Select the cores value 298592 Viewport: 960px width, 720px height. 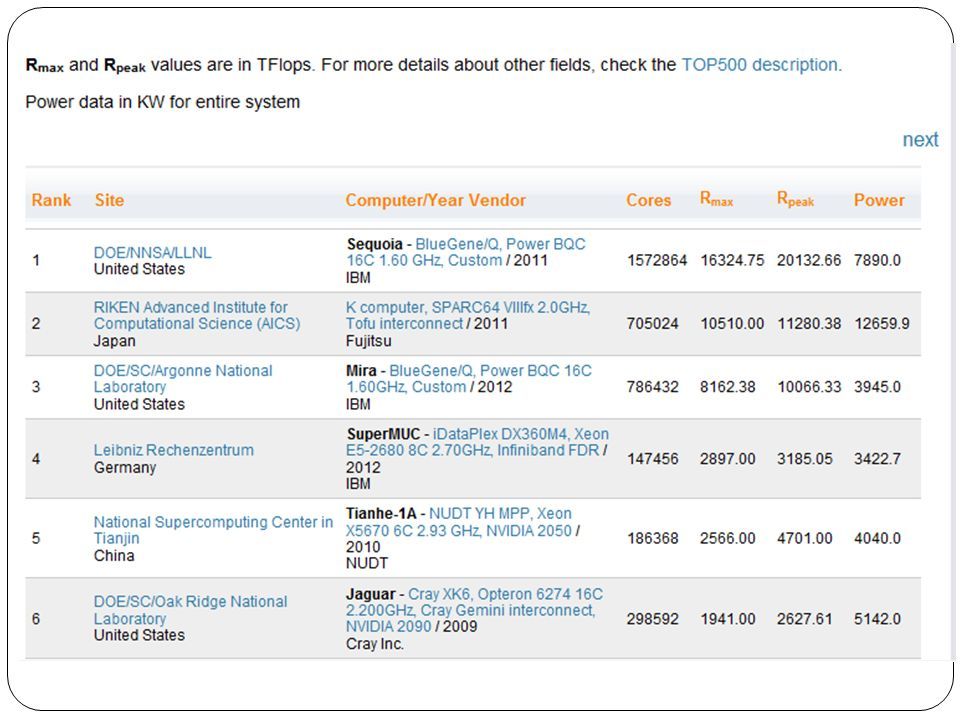(653, 619)
